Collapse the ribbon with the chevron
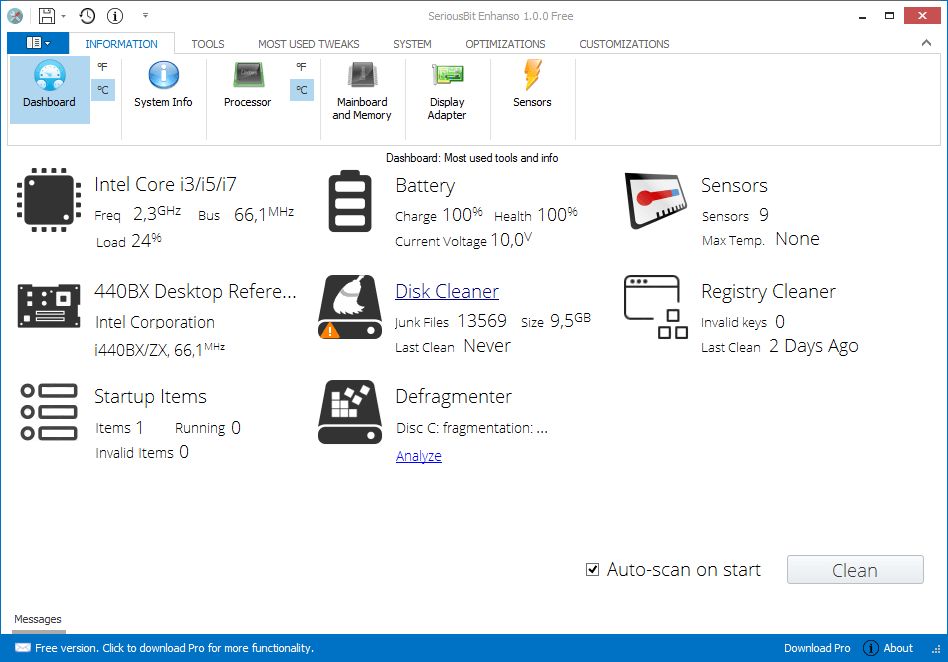 tap(925, 43)
